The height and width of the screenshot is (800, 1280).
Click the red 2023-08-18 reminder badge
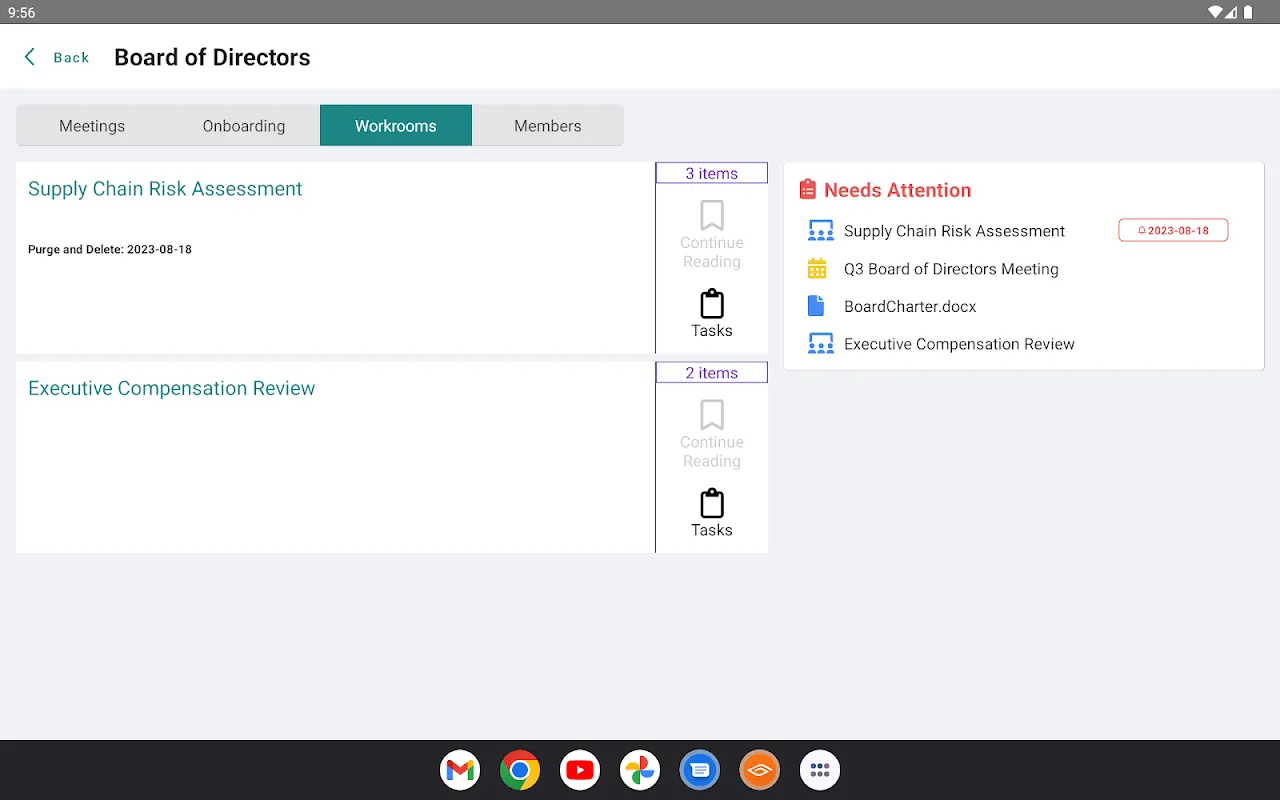click(x=1173, y=230)
